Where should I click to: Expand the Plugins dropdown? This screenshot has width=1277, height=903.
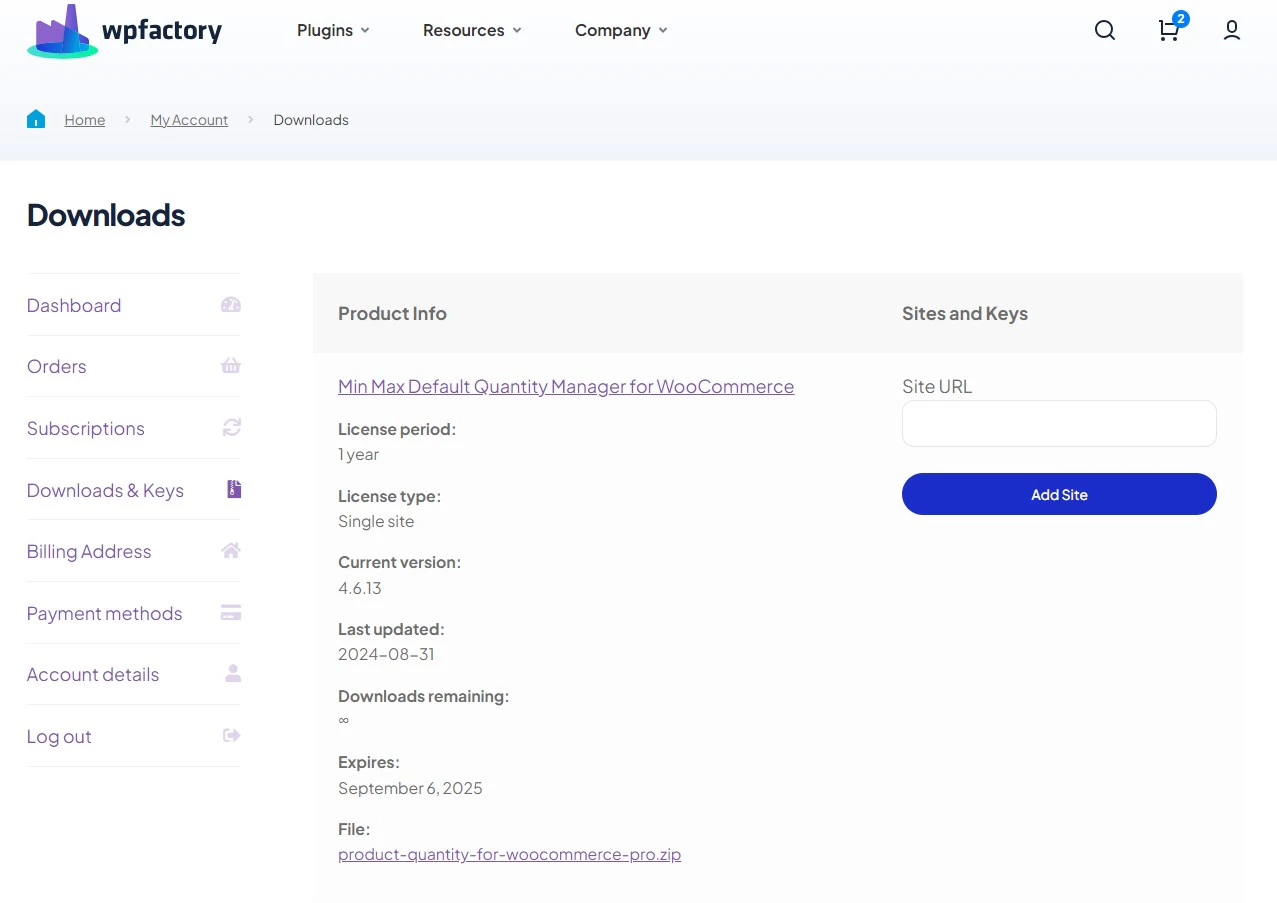[333, 30]
